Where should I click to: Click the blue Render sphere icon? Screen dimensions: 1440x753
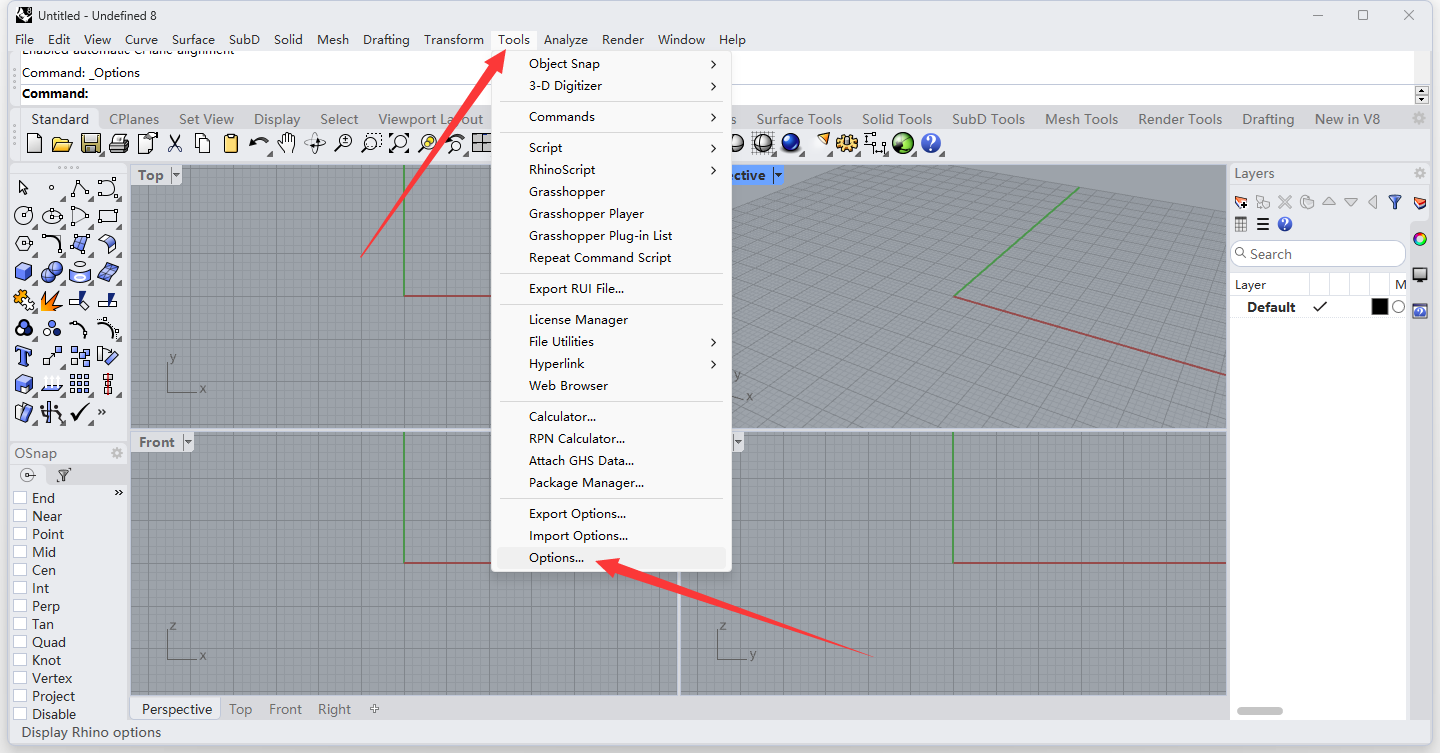click(792, 144)
